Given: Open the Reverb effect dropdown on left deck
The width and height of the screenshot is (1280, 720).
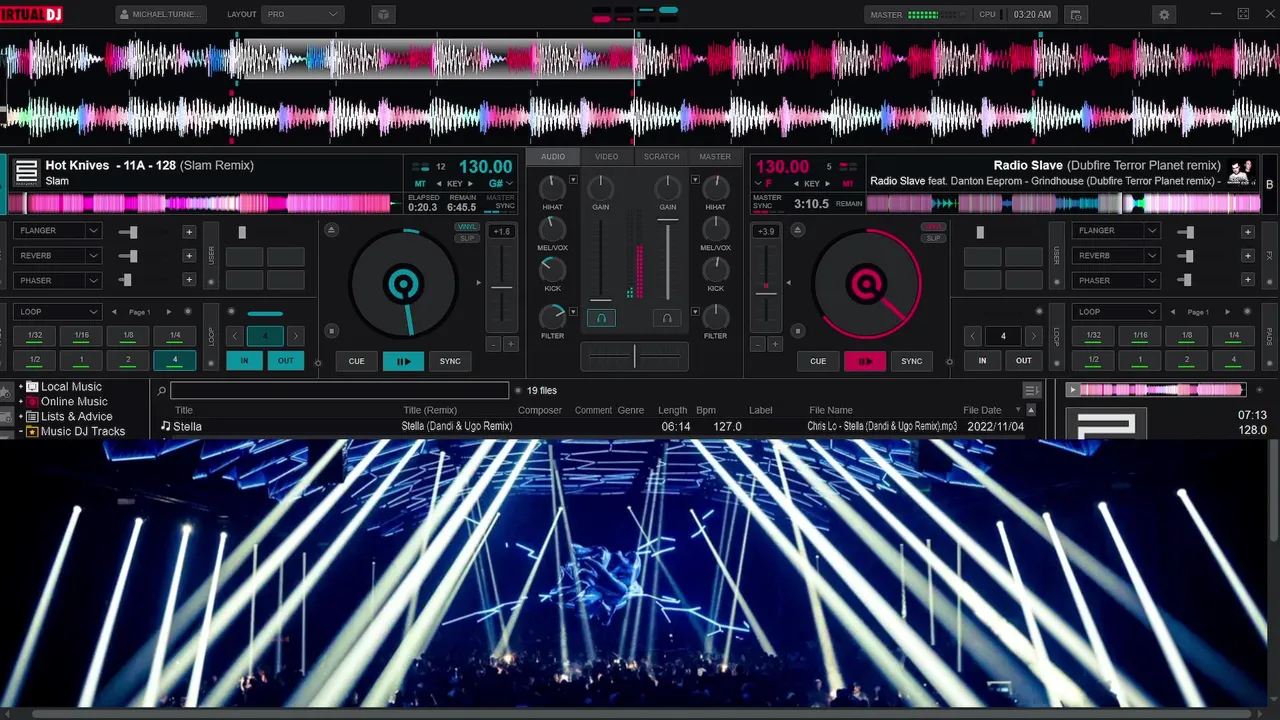Looking at the screenshot, I should [x=57, y=256].
